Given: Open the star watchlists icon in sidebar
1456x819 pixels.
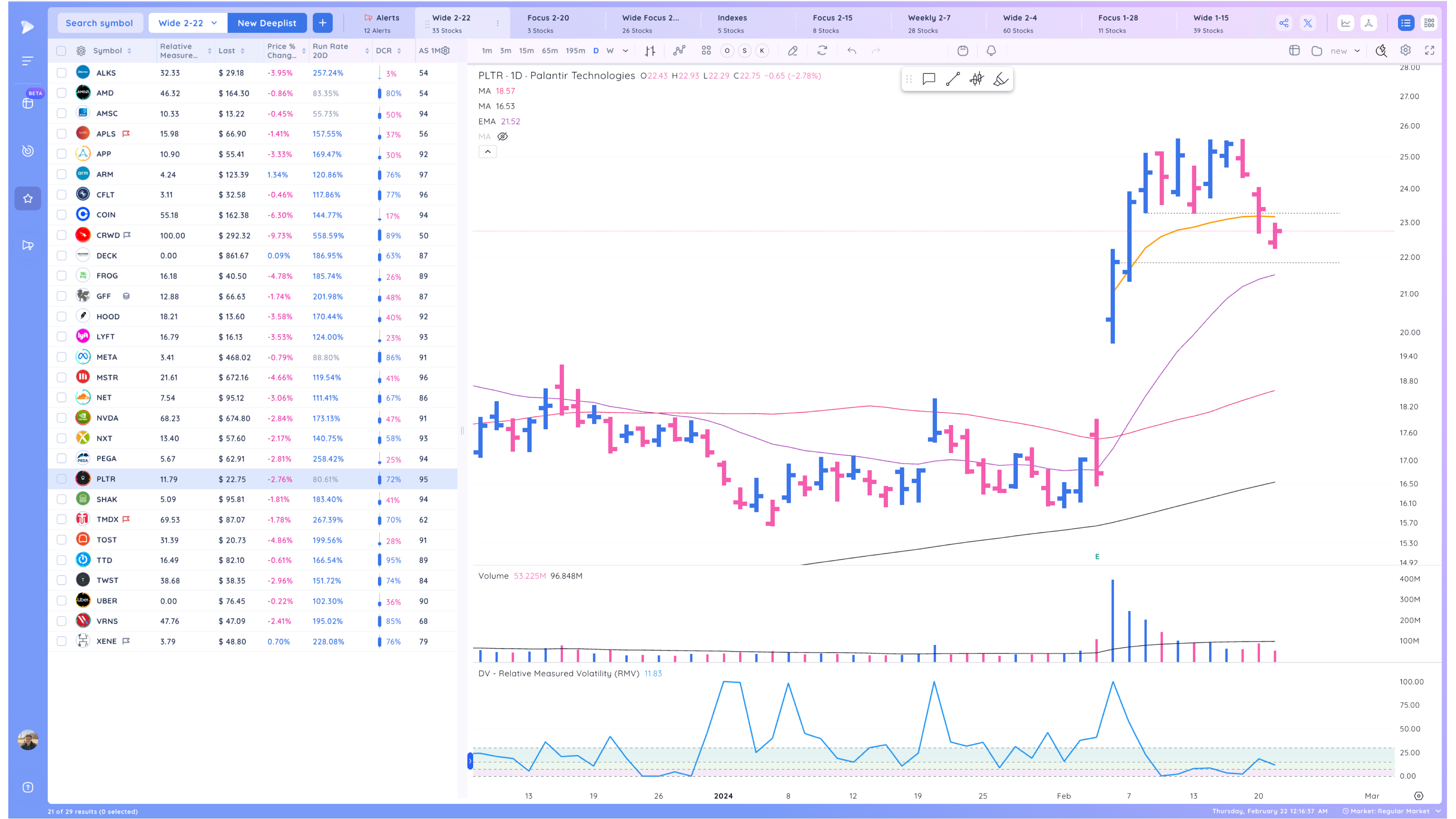Looking at the screenshot, I should coord(28,198).
